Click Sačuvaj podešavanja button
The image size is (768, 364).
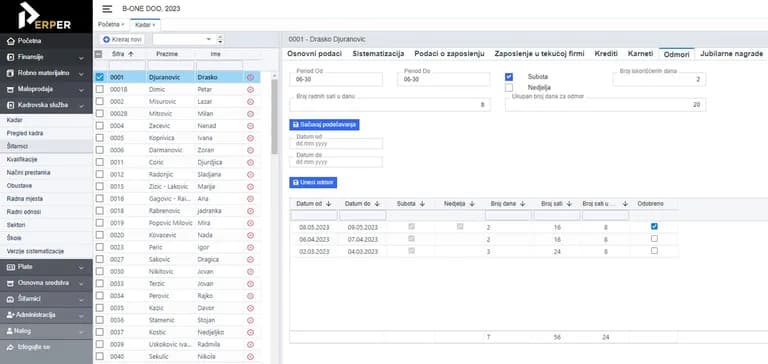tap(324, 124)
